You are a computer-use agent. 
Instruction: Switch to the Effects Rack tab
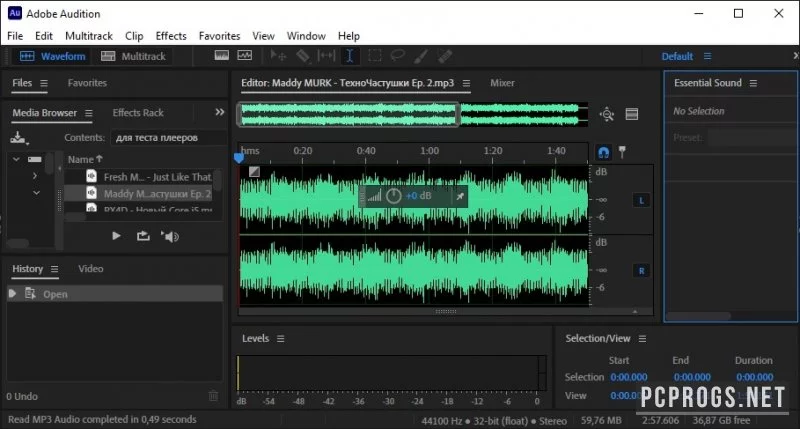pyautogui.click(x=138, y=113)
